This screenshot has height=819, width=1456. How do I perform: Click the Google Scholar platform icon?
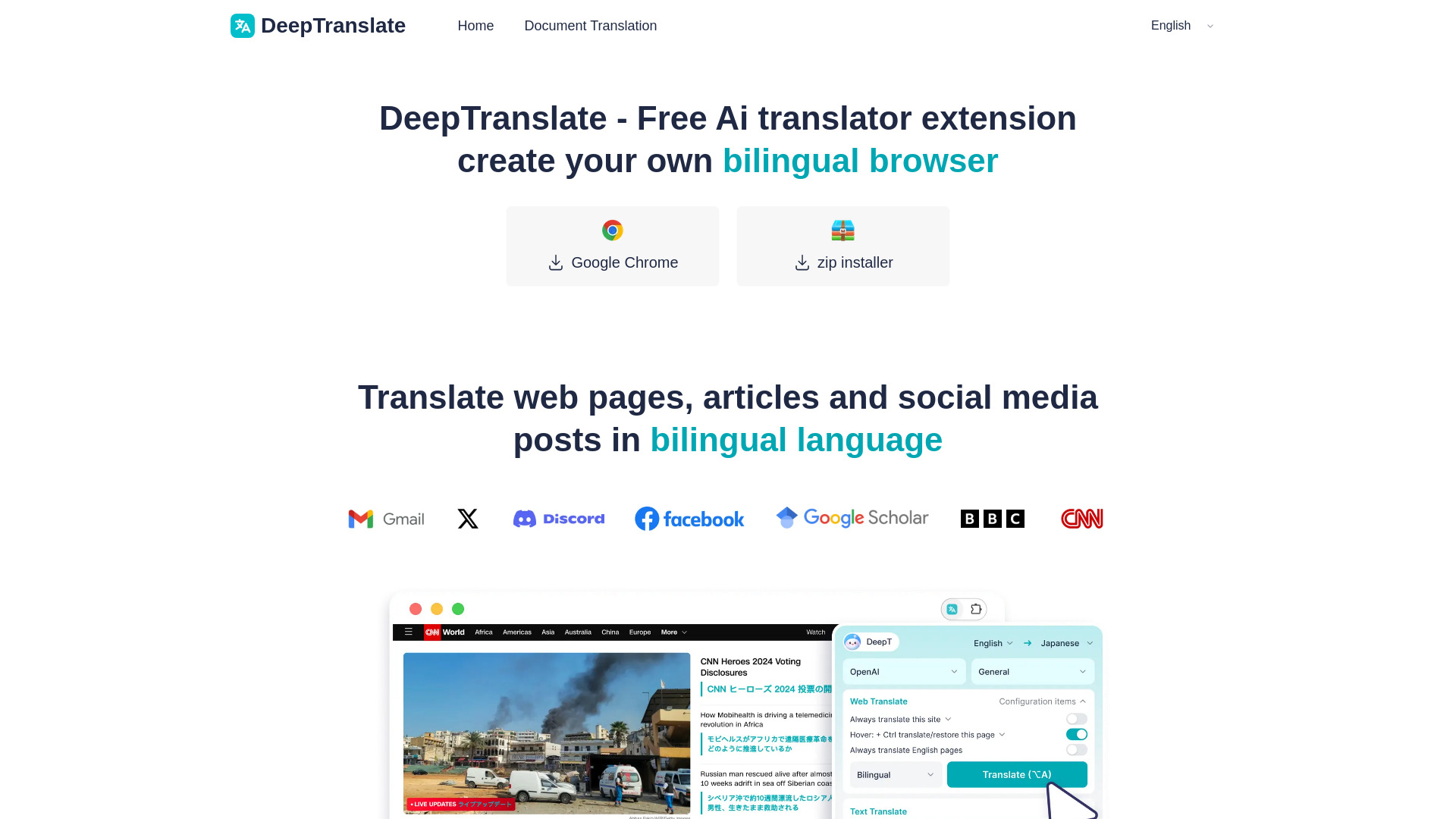tap(851, 518)
